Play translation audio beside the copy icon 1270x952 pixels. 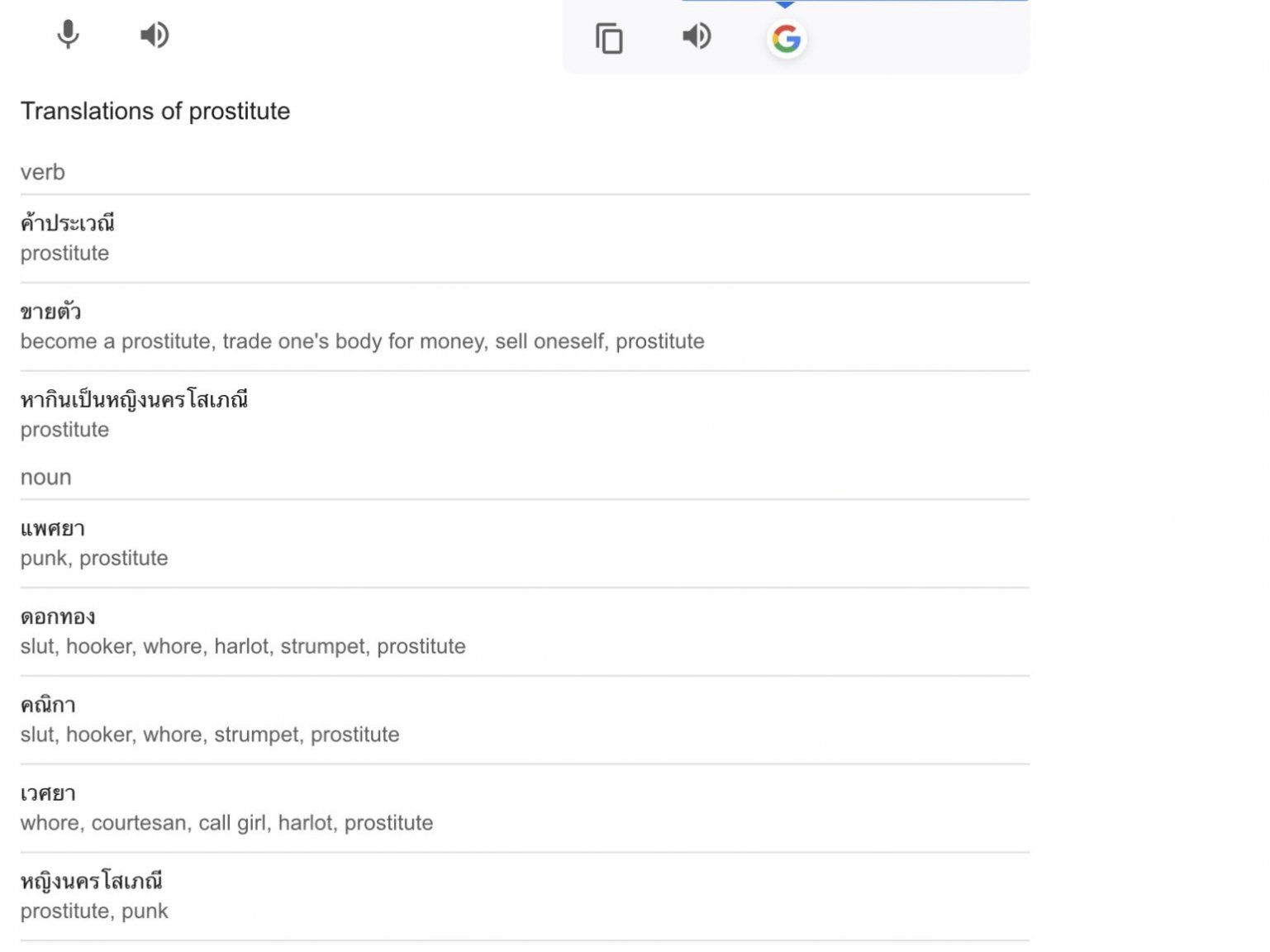pos(697,36)
